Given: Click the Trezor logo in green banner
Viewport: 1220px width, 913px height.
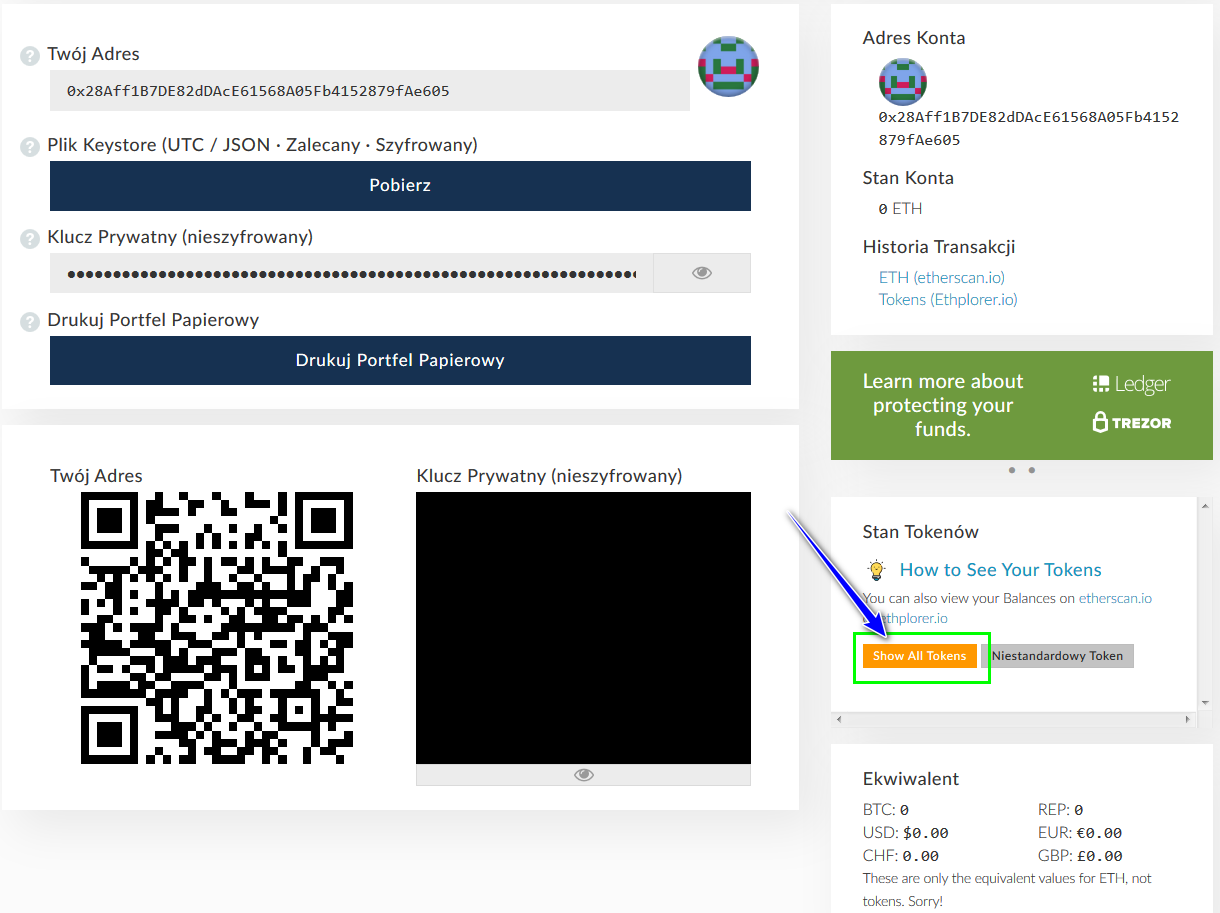Looking at the screenshot, I should pos(1131,422).
